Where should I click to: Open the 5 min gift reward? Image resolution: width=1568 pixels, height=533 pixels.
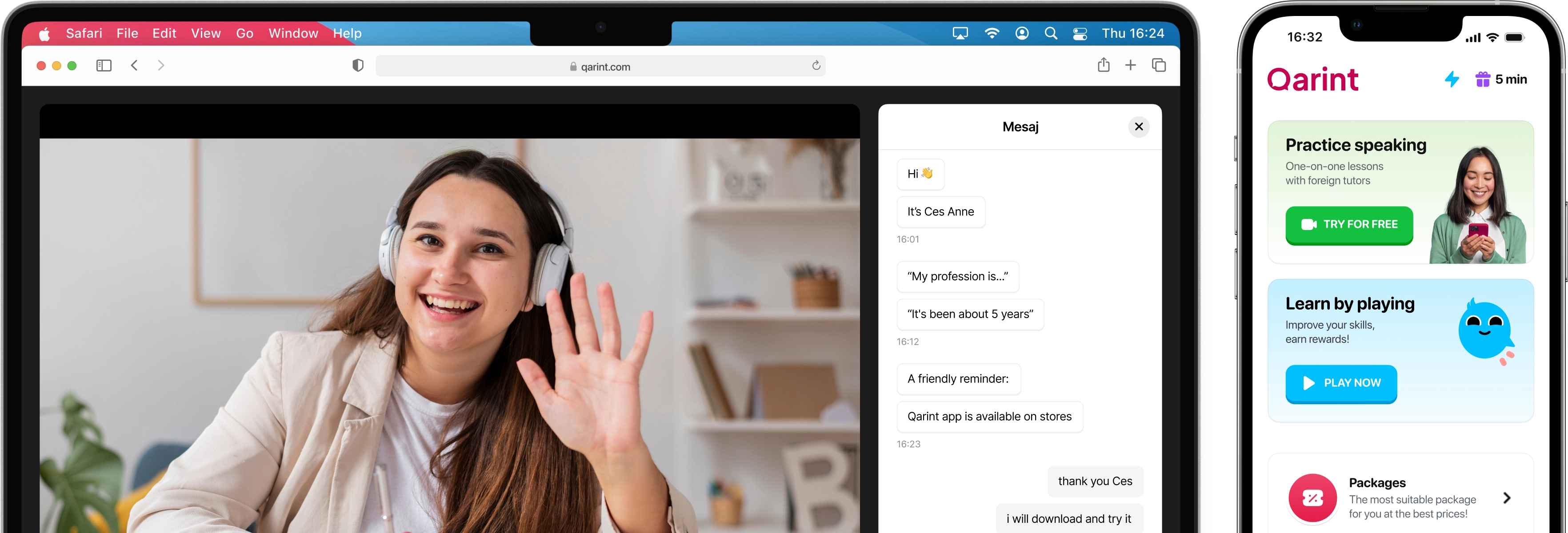1500,79
